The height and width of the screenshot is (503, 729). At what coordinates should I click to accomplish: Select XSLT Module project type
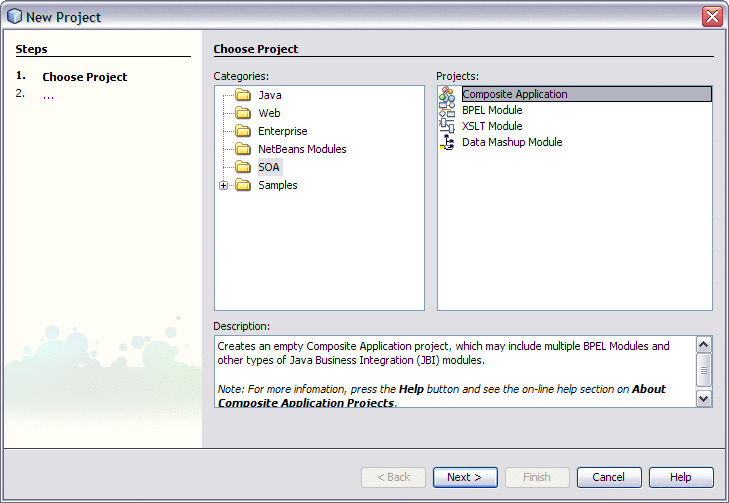click(x=492, y=126)
